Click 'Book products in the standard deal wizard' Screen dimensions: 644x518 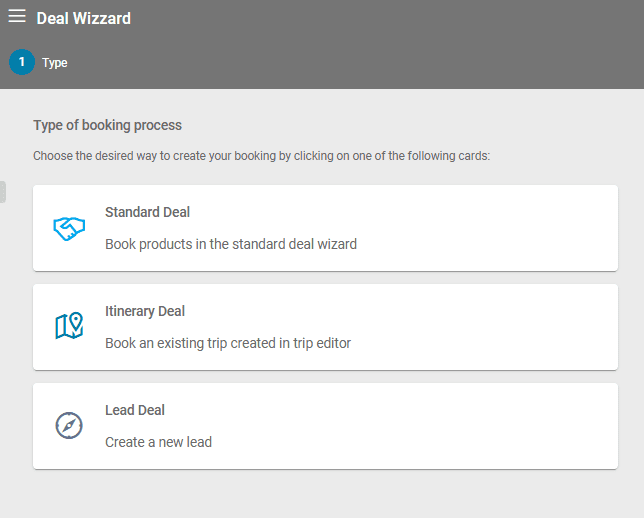pyautogui.click(x=230, y=243)
